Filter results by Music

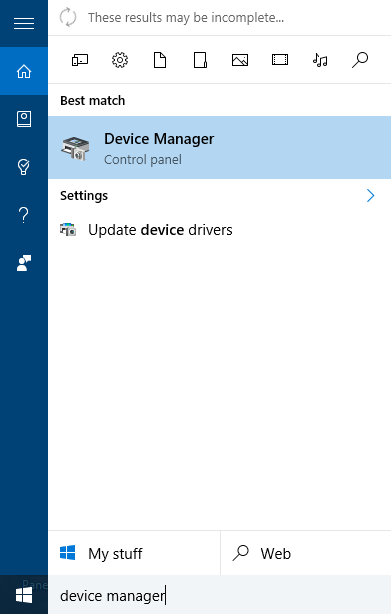pyautogui.click(x=320, y=60)
